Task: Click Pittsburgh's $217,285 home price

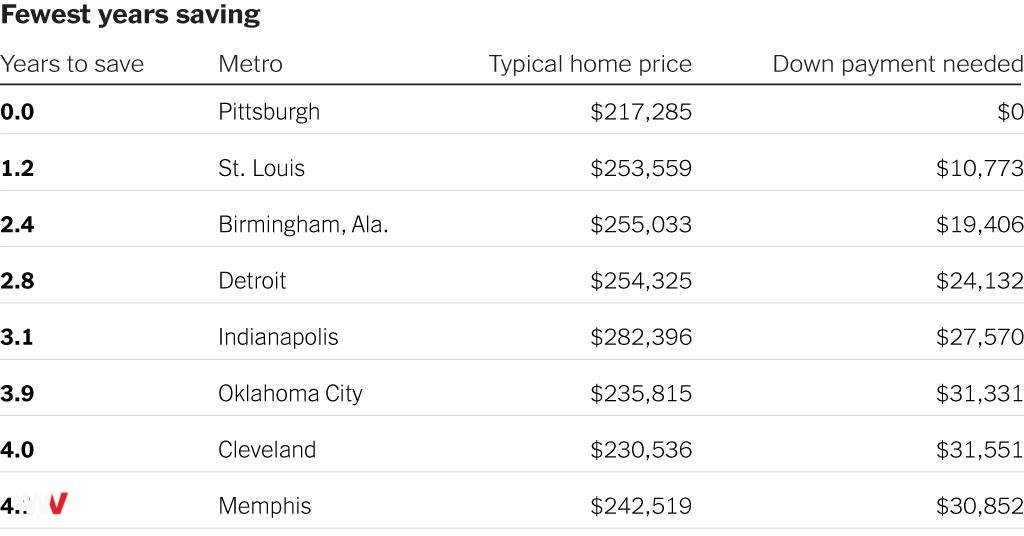Action: click(641, 112)
